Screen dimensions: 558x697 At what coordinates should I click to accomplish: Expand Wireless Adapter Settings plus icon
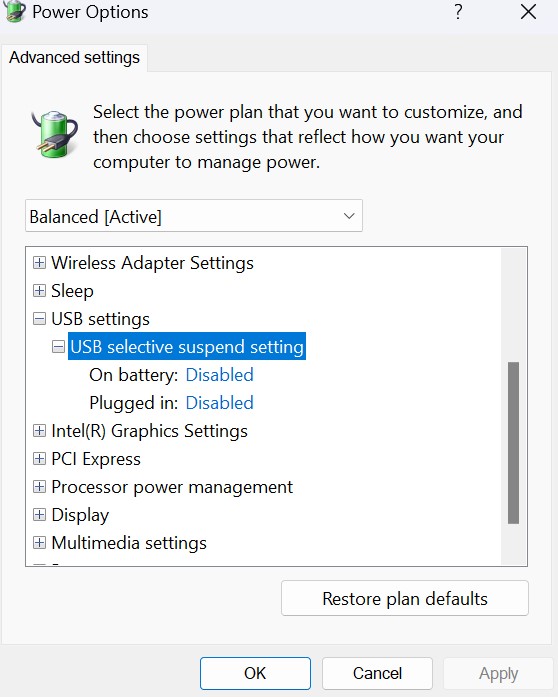pyautogui.click(x=39, y=263)
